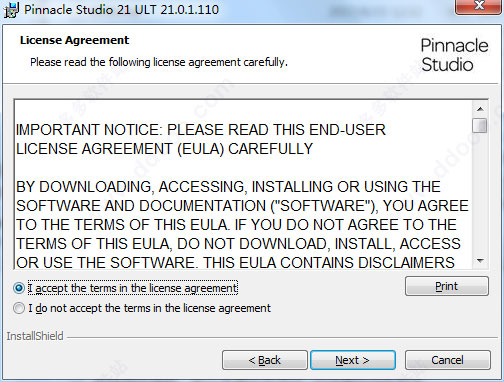Click the 'License Agreement' heading
This screenshot has height=382, width=504.
(74, 40)
